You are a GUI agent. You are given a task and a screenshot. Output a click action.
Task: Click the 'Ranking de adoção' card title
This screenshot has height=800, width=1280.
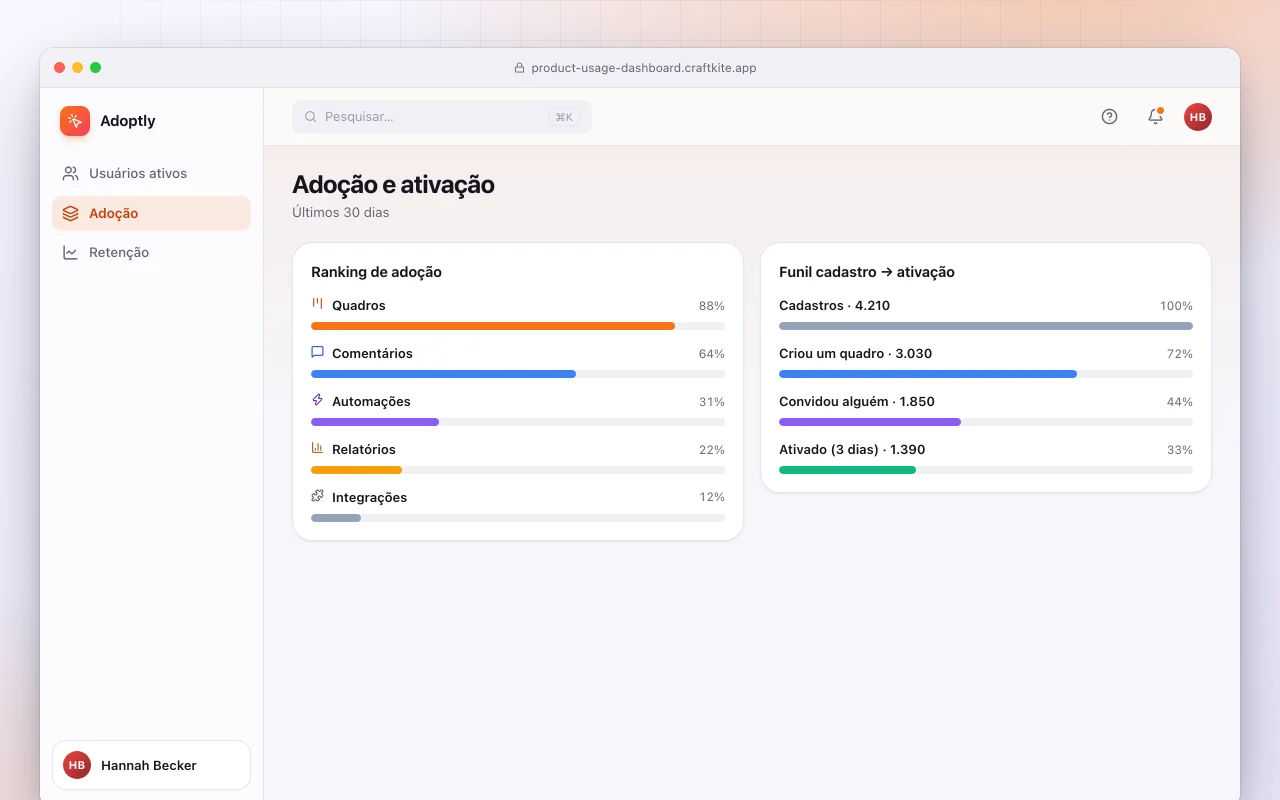pos(376,272)
